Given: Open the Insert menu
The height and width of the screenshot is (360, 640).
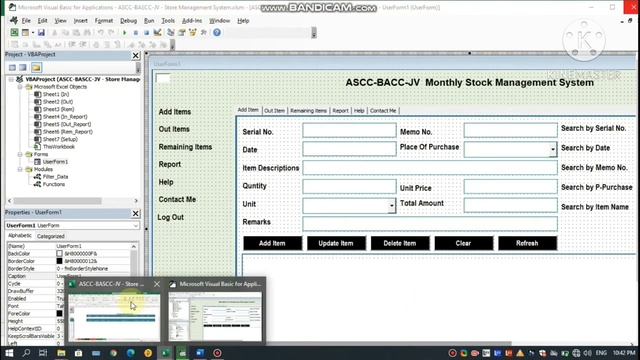Looking at the screenshot, I should click(x=80, y=20).
